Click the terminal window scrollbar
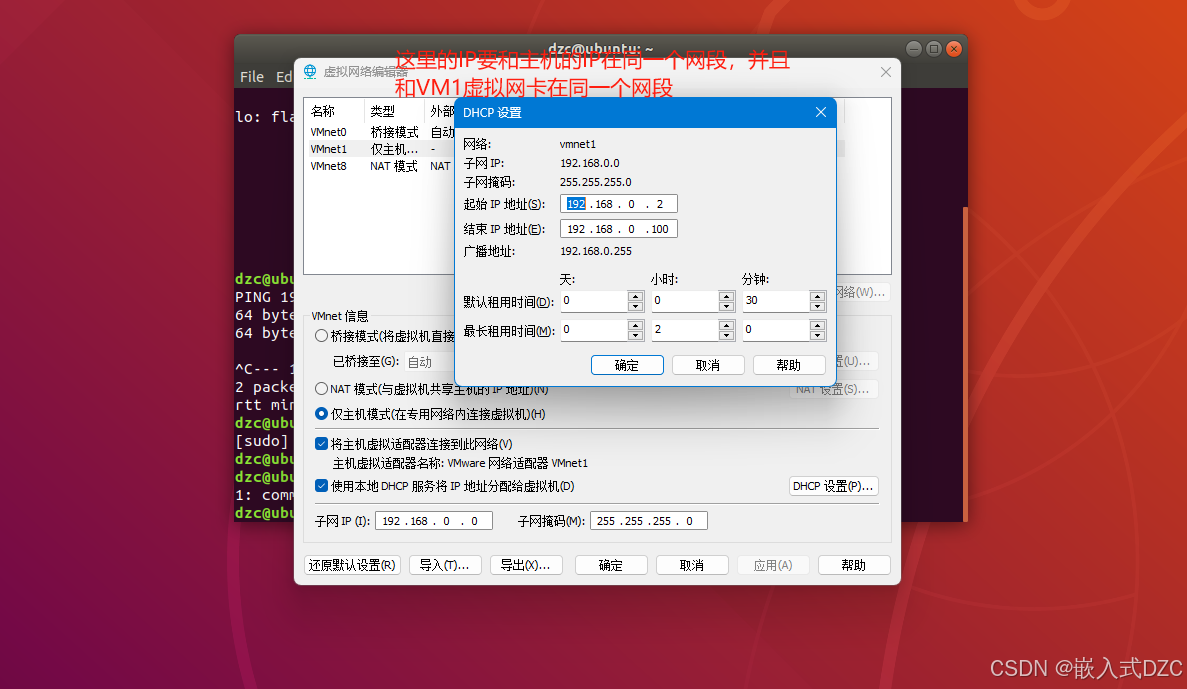This screenshot has width=1187, height=689. pyautogui.click(x=964, y=363)
